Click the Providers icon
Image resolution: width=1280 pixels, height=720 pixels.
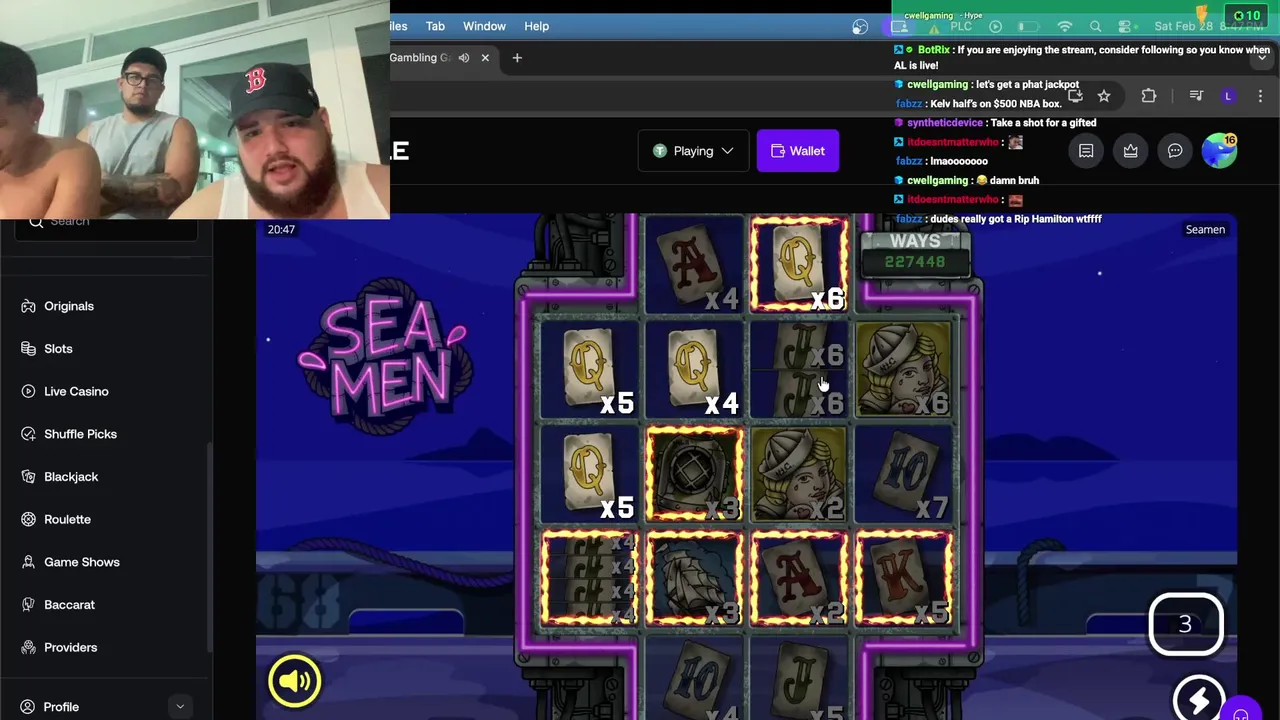click(x=28, y=647)
